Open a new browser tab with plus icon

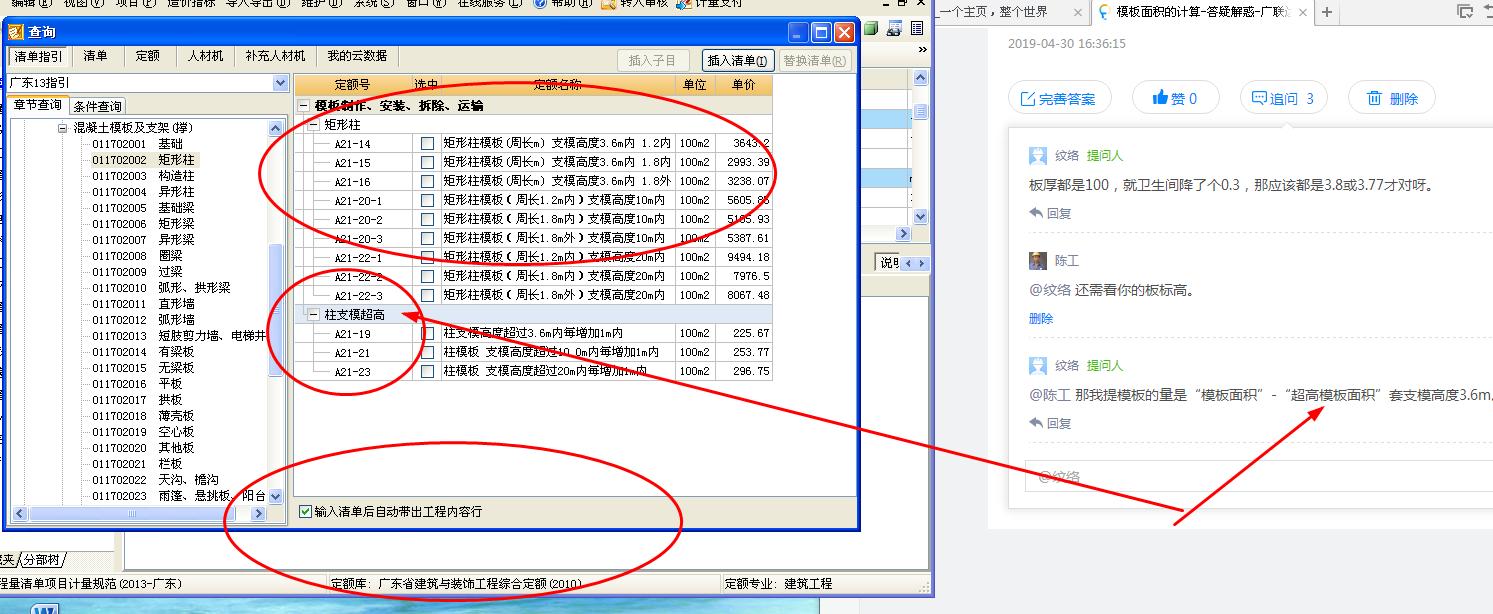(1327, 12)
